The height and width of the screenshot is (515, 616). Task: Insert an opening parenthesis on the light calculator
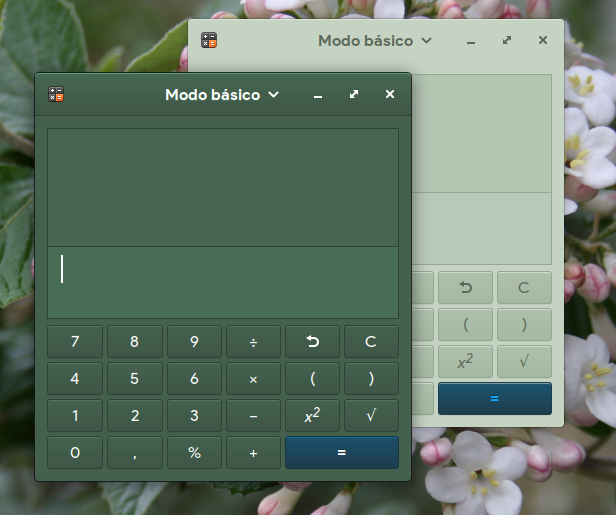pyautogui.click(x=465, y=324)
